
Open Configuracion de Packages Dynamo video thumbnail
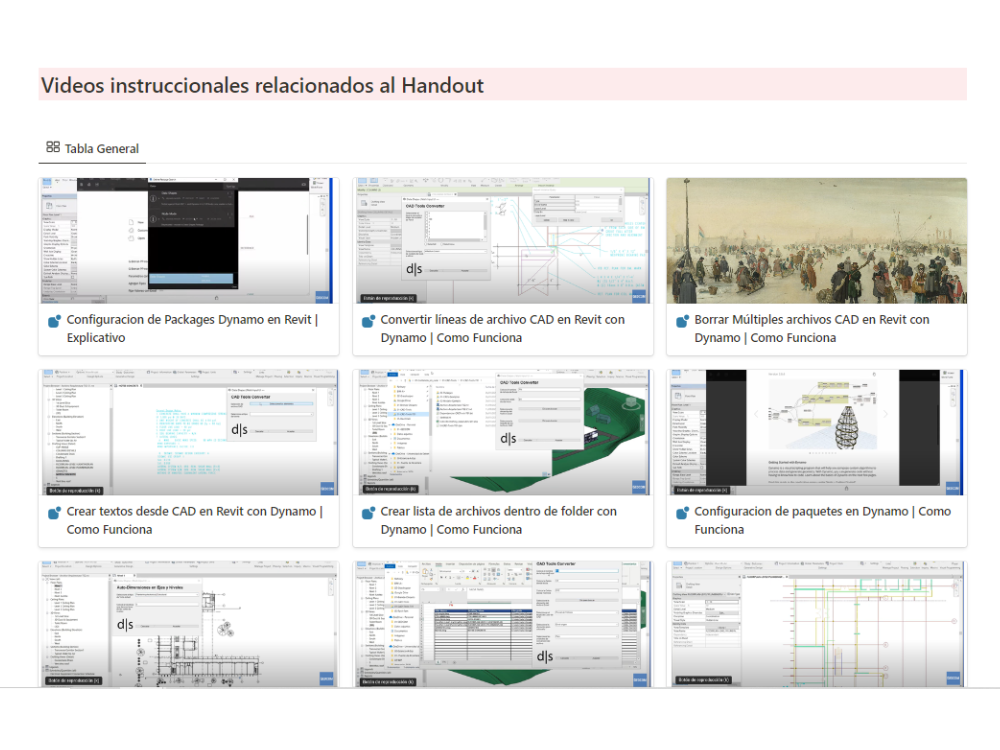pyautogui.click(x=188, y=240)
